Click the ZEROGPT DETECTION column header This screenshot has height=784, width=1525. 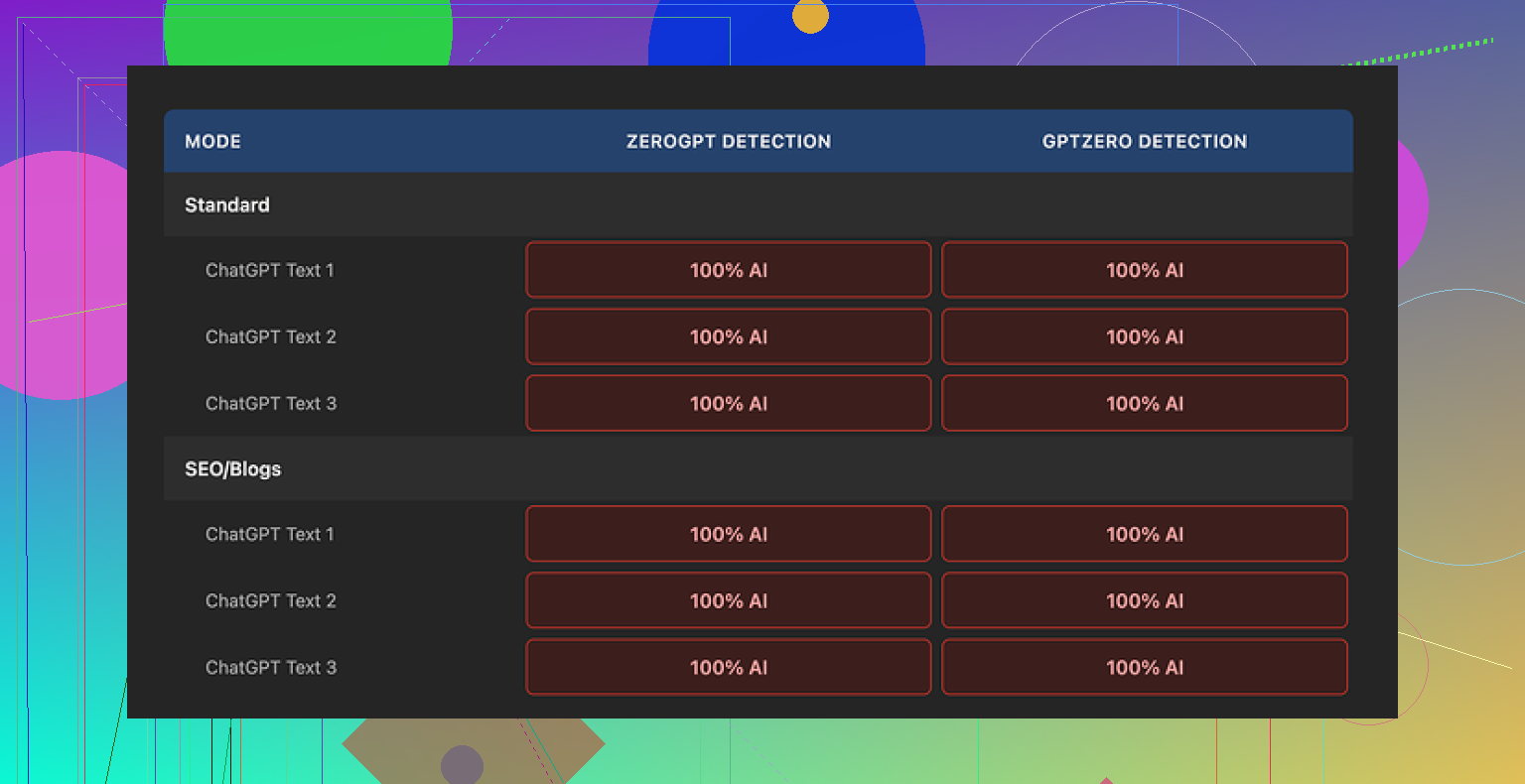728,142
